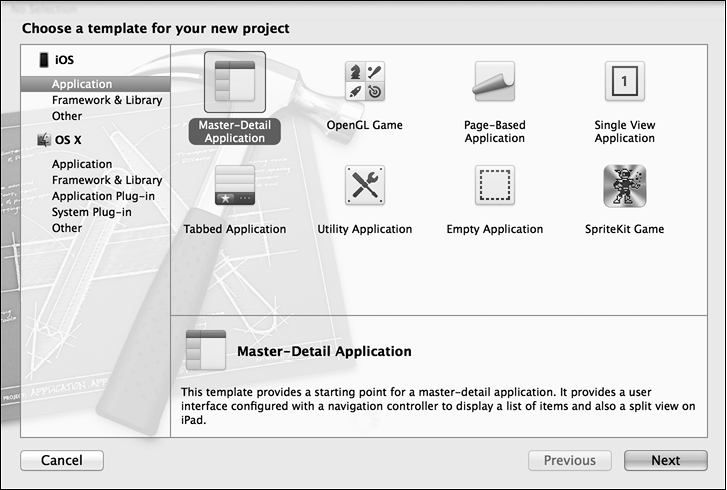The height and width of the screenshot is (490, 727).
Task: Proceed with the Next button
Action: tap(665, 461)
